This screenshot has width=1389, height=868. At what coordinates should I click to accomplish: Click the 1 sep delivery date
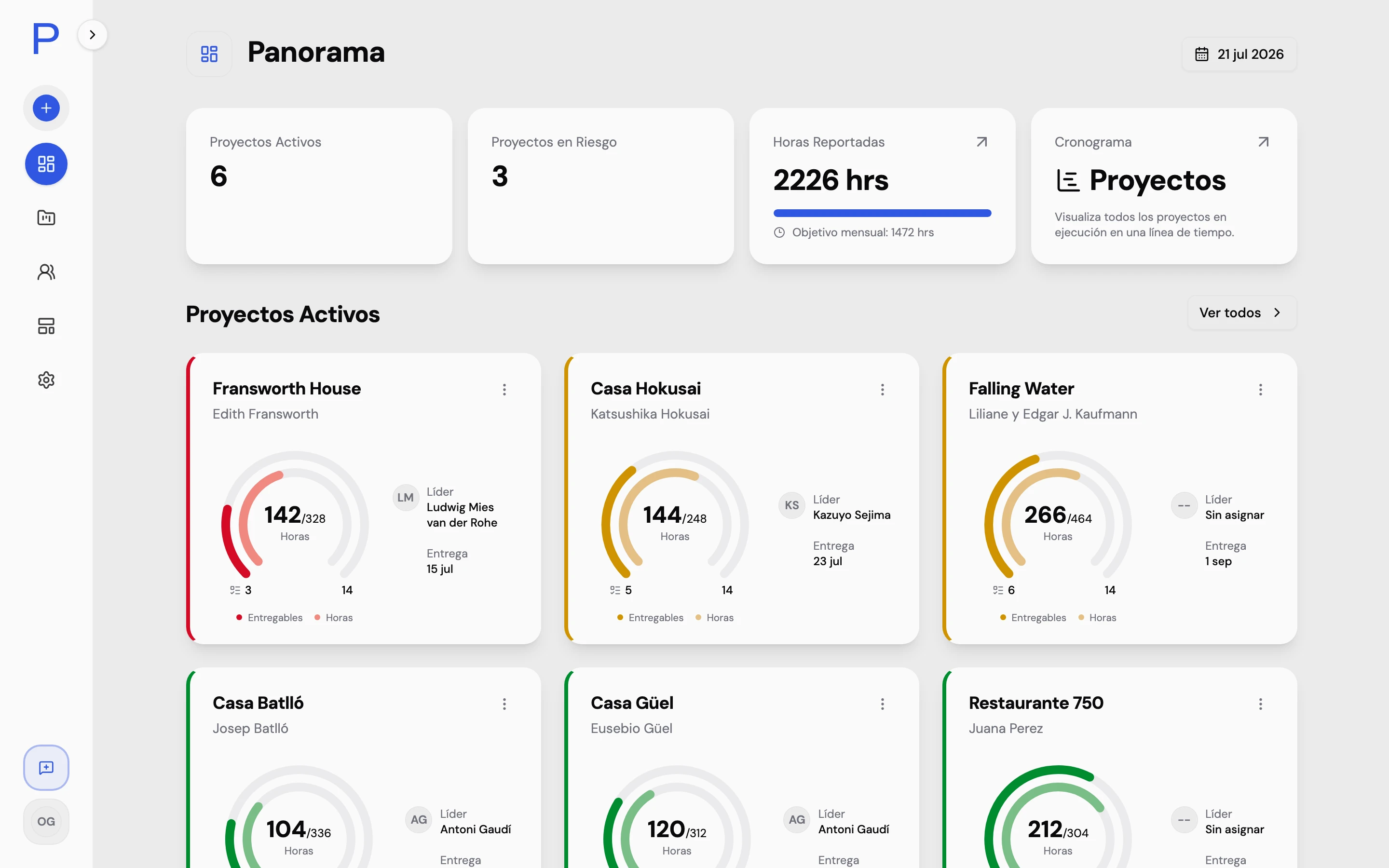click(x=1219, y=561)
